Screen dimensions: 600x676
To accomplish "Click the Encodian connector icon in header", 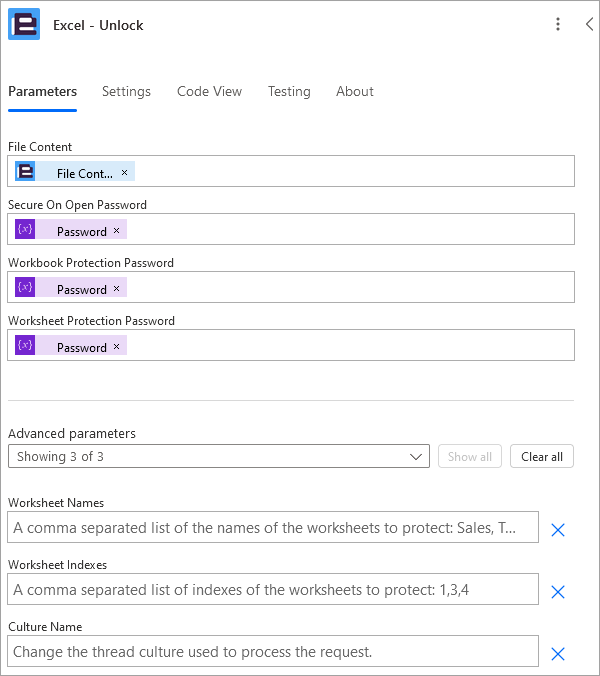I will point(24,24).
